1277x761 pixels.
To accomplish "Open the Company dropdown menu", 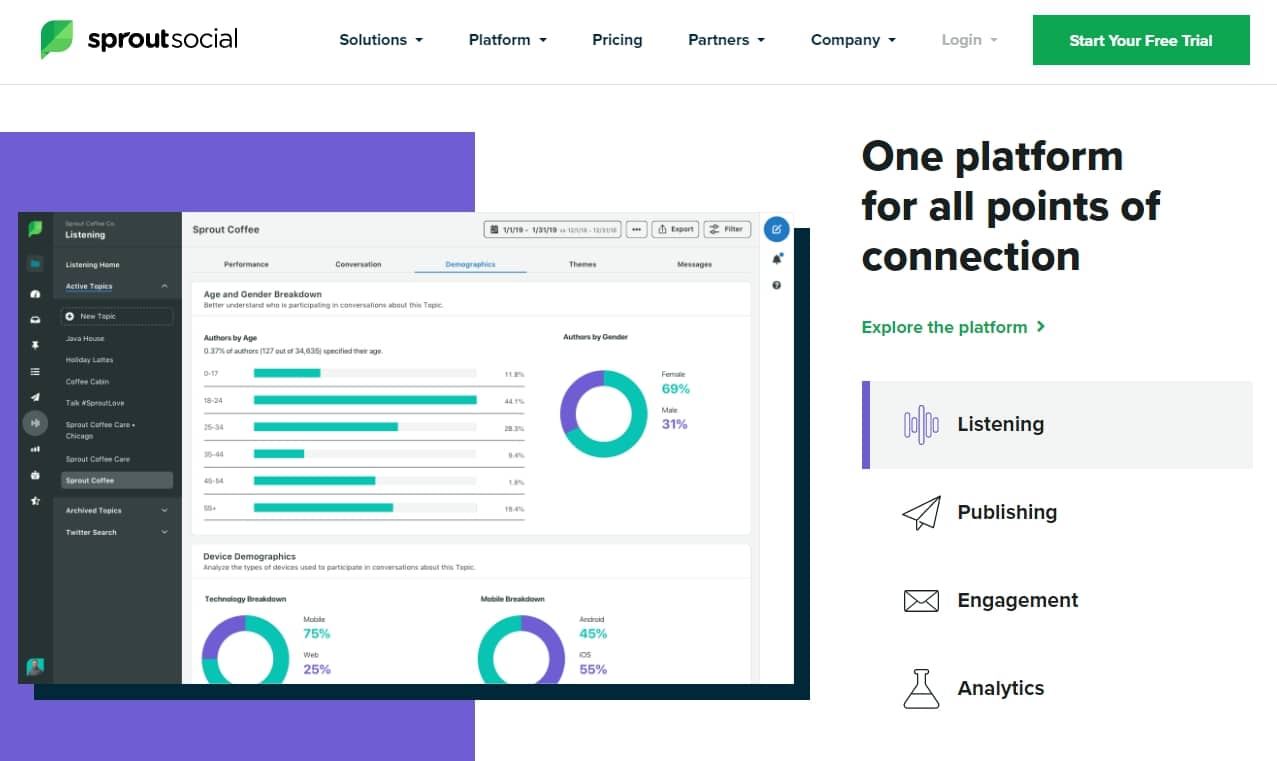I will pyautogui.click(x=854, y=40).
